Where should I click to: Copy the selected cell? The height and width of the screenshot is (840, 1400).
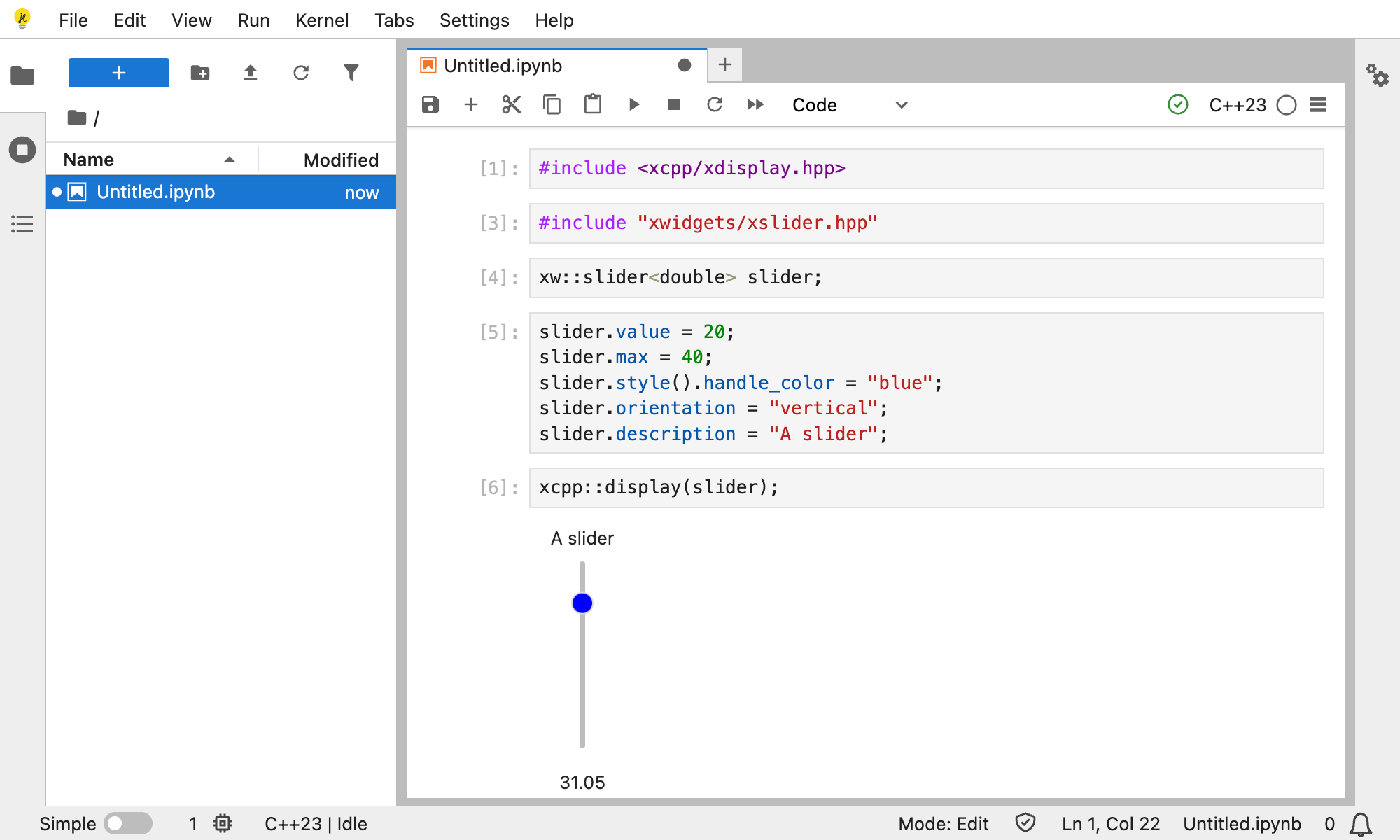pos(552,104)
